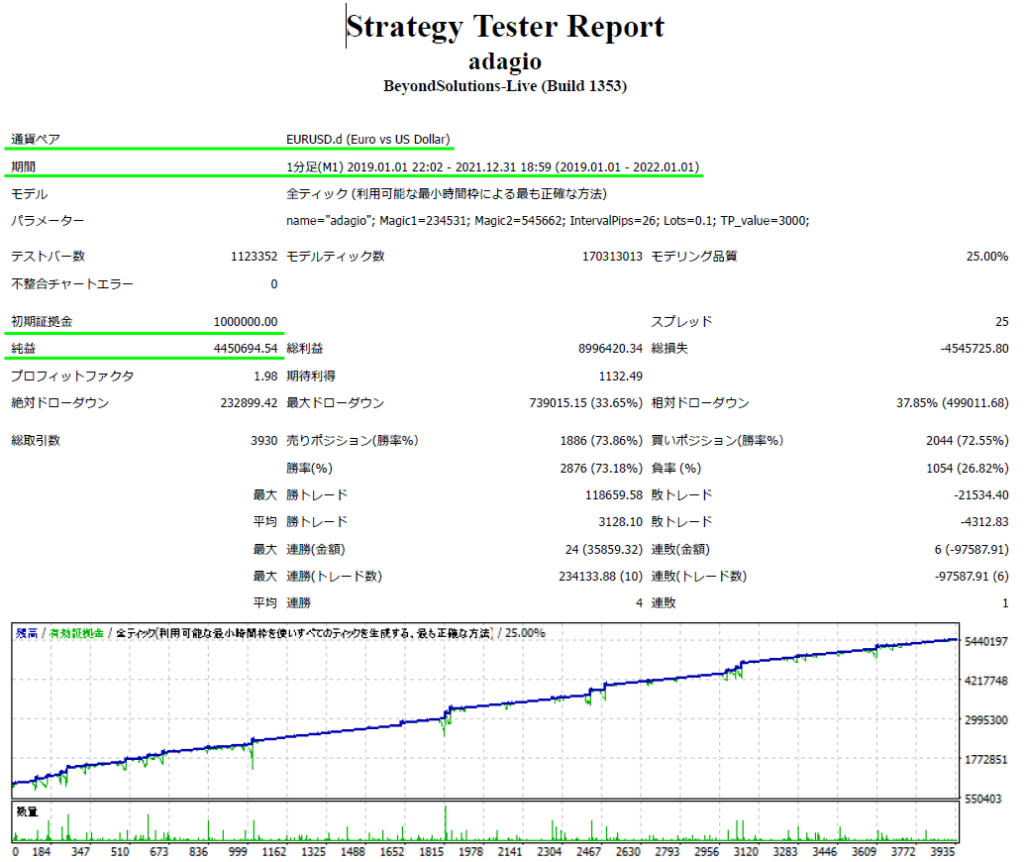Image resolution: width=1024 pixels, height=862 pixels.
Task: Click the 初期証拠金 value 1000000.00
Action: click(x=246, y=321)
